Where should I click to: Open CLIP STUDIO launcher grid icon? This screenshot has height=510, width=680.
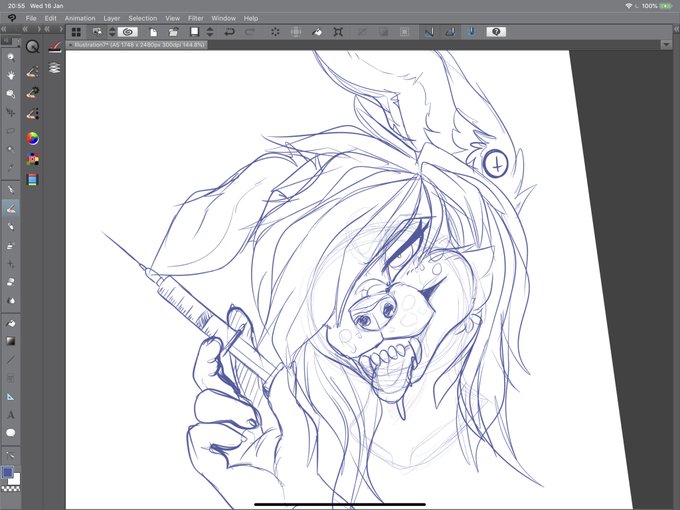pyautogui.click(x=76, y=32)
